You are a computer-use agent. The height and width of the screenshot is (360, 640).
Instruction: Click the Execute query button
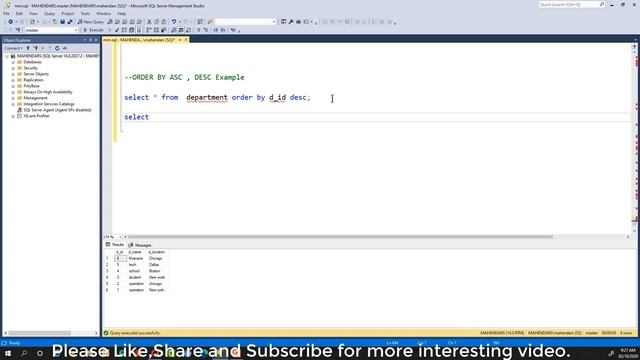point(93,30)
